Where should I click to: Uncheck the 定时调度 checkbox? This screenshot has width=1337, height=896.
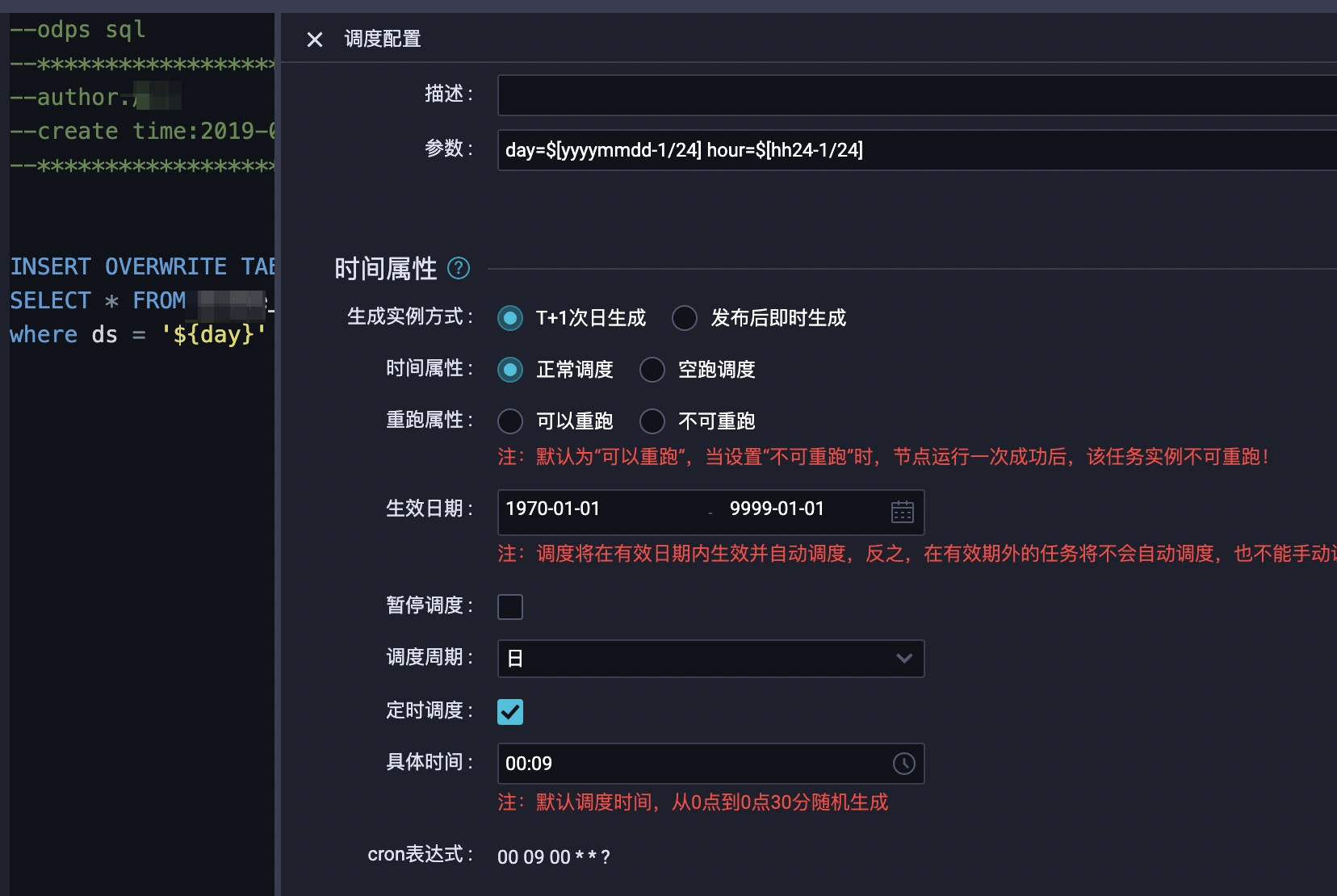click(x=510, y=712)
